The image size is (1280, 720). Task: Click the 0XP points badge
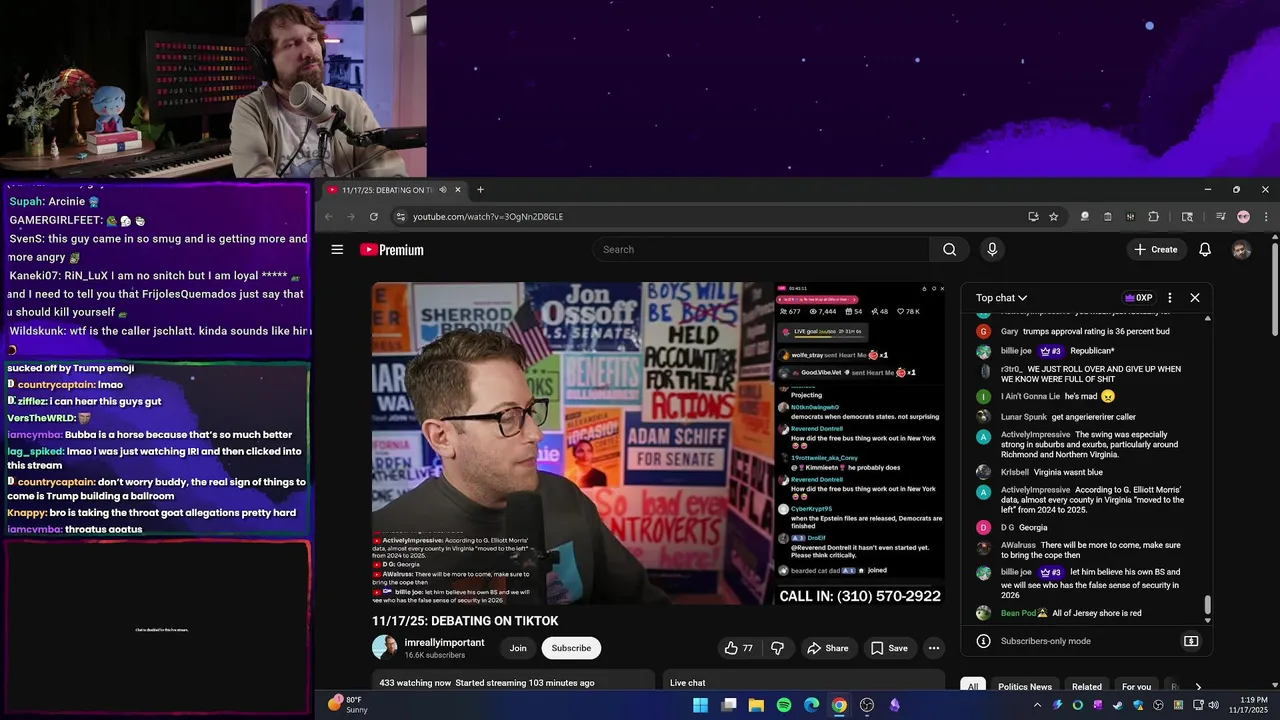(x=1139, y=298)
